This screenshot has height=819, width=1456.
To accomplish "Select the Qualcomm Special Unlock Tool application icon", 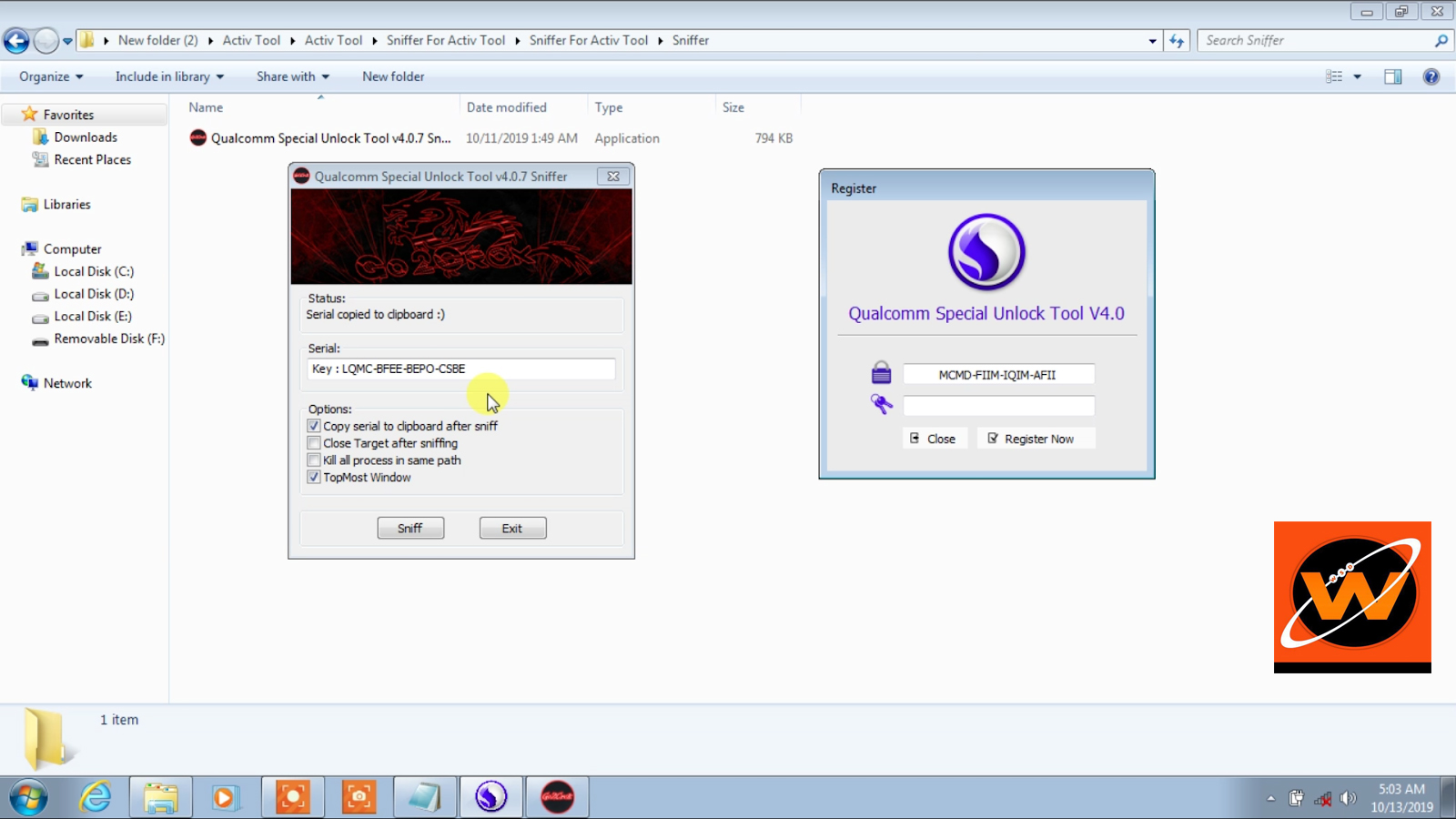I will [x=197, y=138].
